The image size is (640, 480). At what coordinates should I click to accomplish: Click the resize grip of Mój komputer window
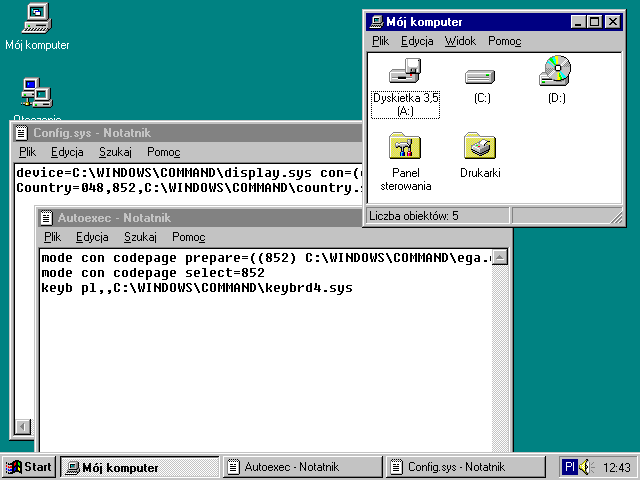616,218
